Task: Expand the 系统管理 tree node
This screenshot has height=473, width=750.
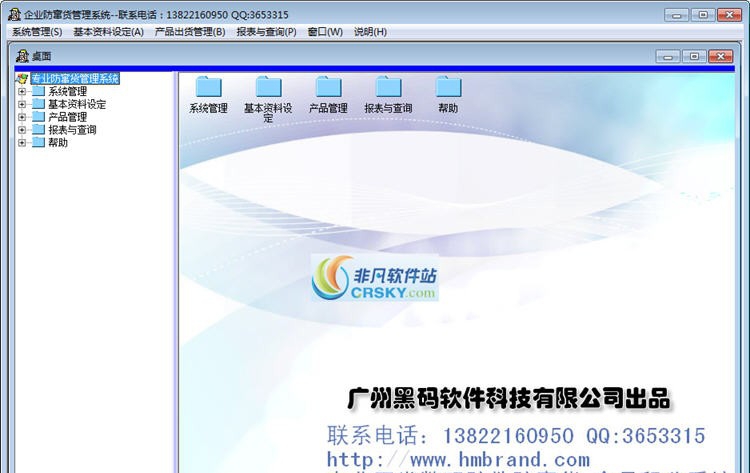Action: pos(22,91)
